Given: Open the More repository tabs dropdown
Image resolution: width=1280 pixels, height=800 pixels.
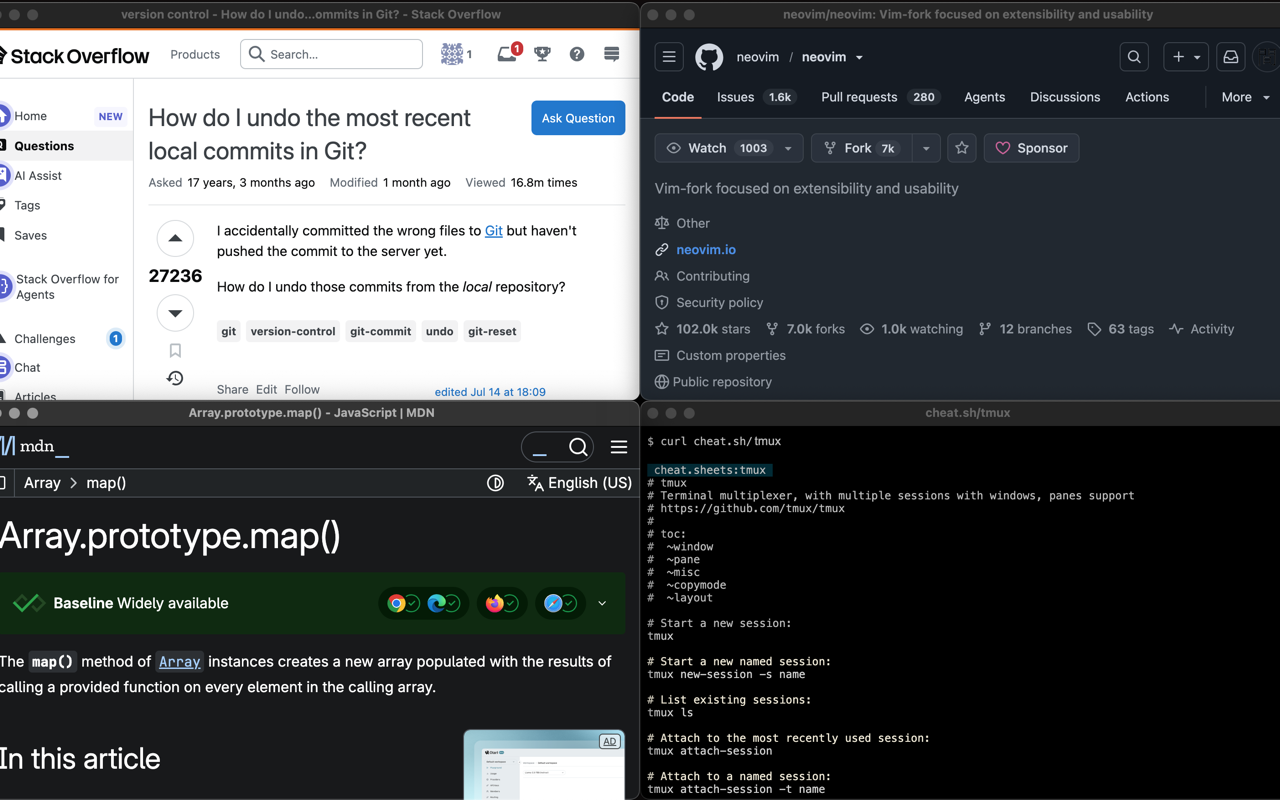Looking at the screenshot, I should 1245,97.
